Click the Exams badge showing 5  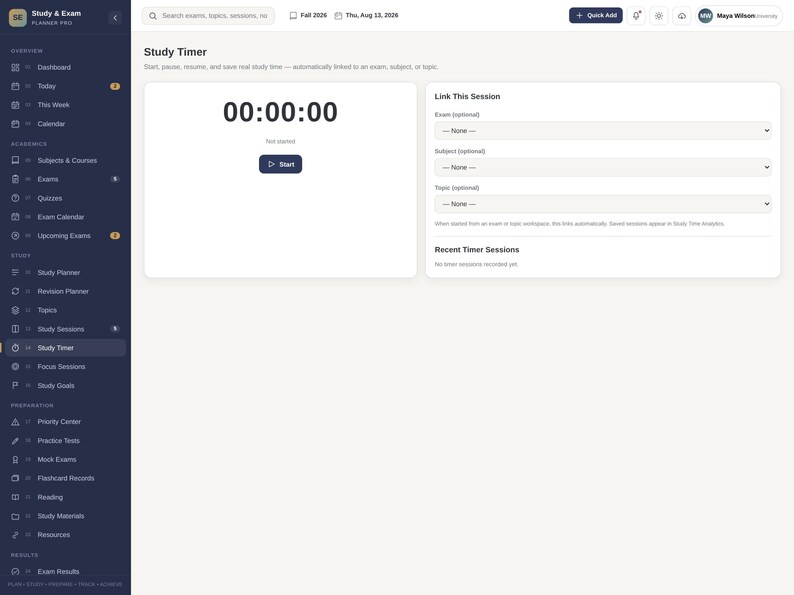[x=115, y=179]
